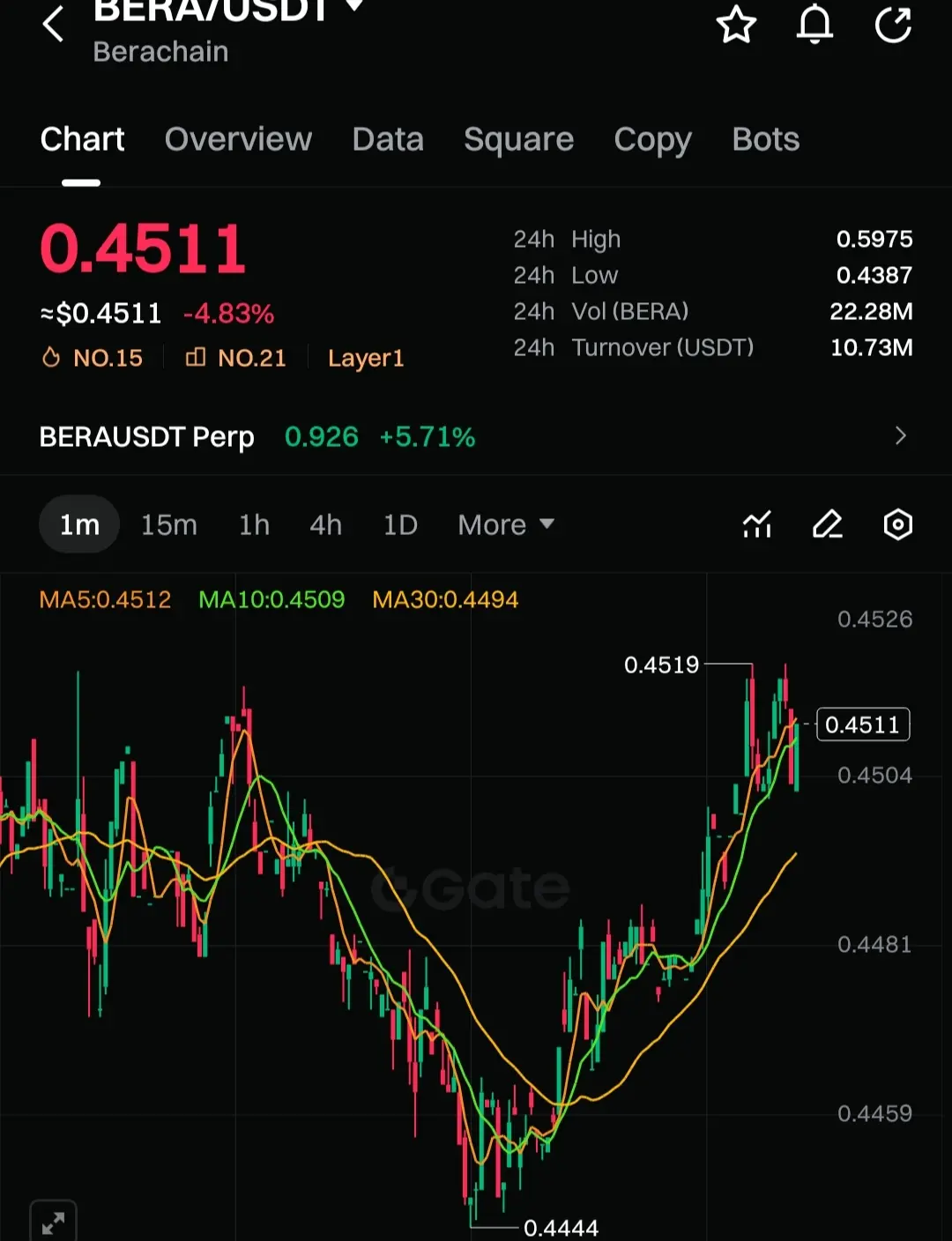Tap the 0.4481 axis label
This screenshot has height=1241, width=952.
coord(875,944)
